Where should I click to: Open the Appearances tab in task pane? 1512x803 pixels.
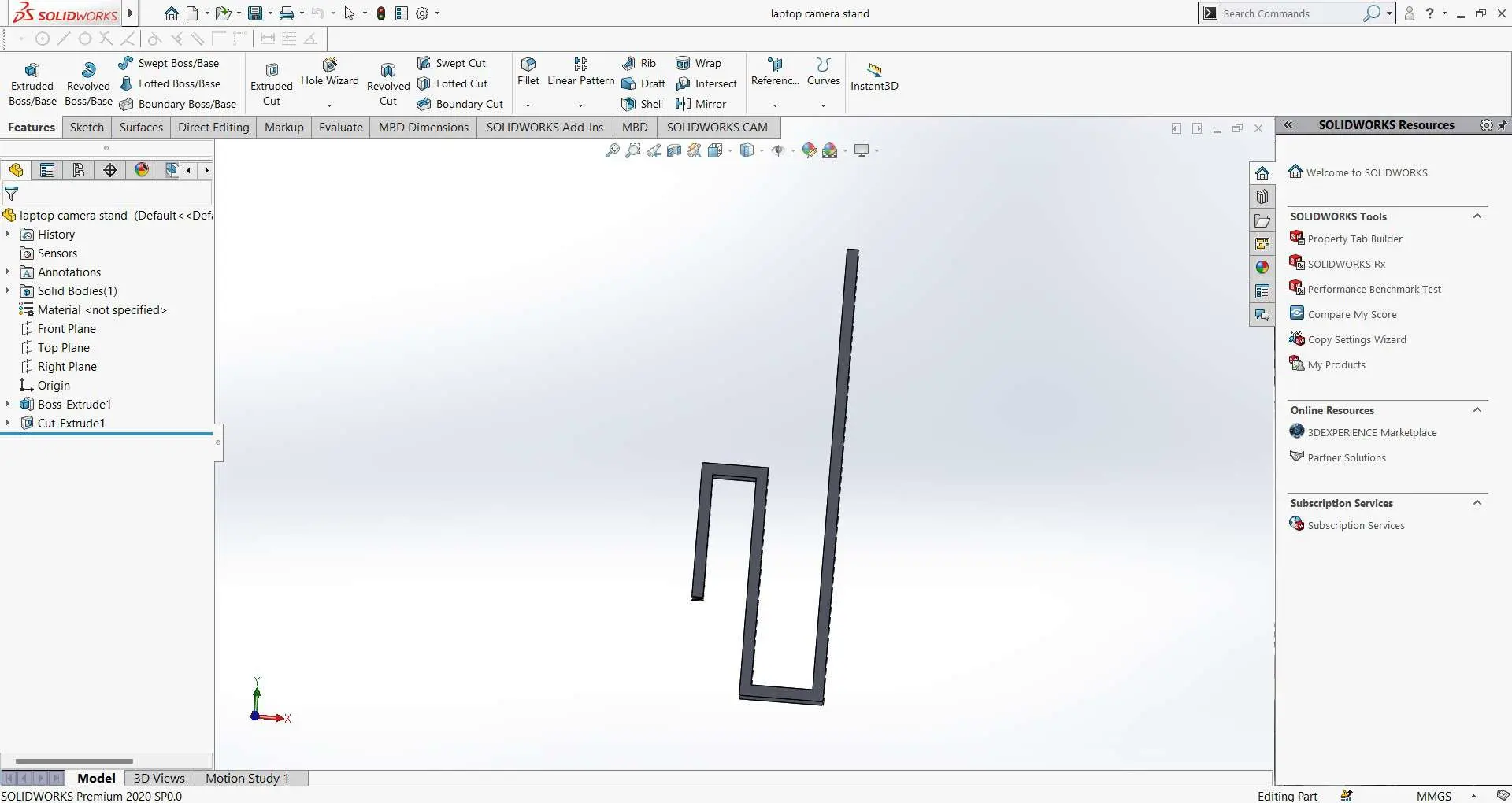point(1262,268)
